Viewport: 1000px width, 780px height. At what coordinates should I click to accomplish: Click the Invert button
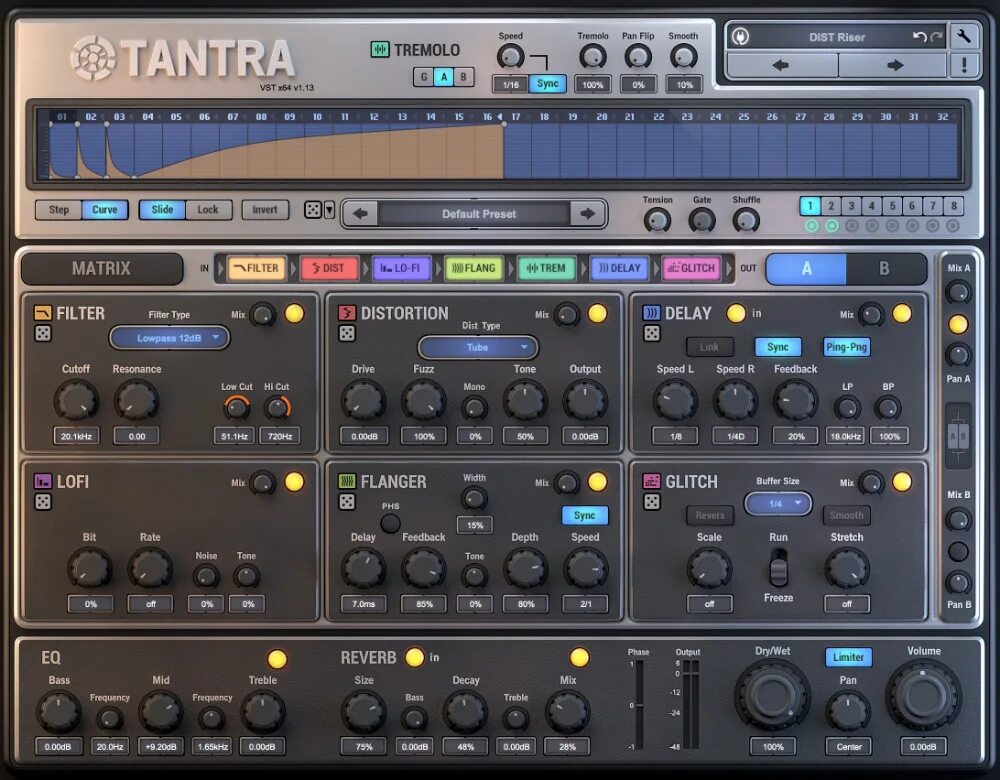click(x=265, y=210)
